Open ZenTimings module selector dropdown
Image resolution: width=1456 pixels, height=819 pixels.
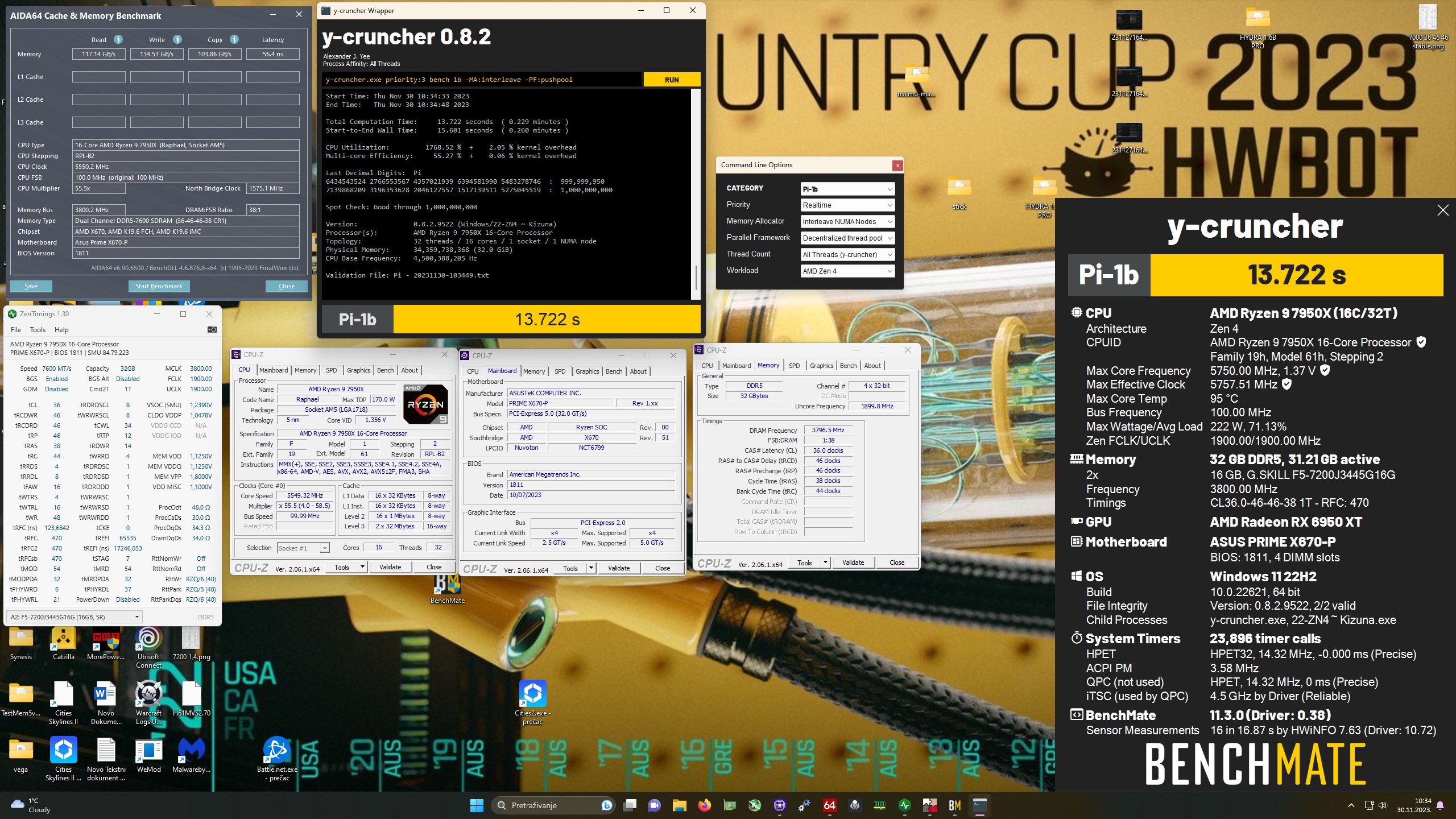(x=75, y=617)
